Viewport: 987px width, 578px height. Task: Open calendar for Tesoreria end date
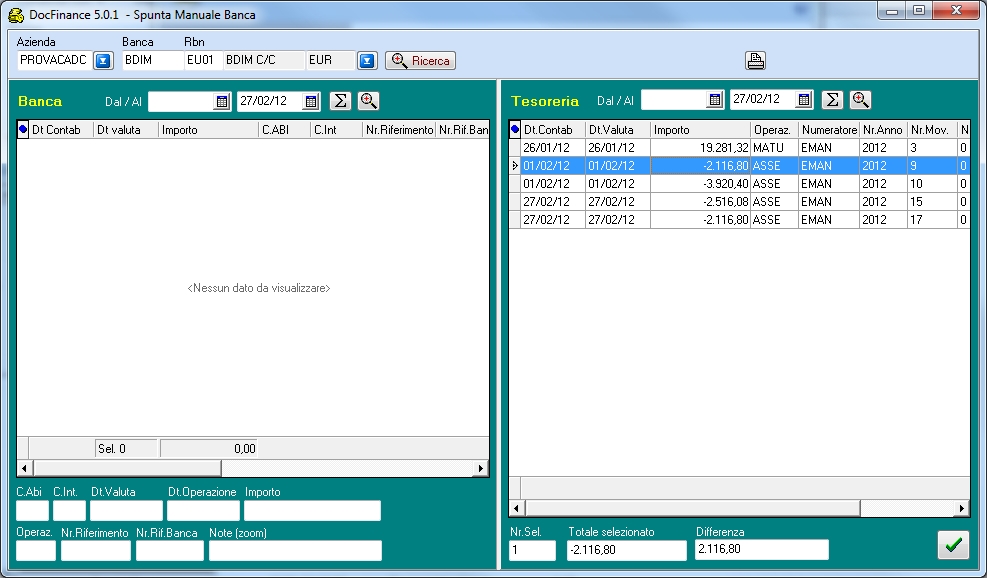(804, 99)
